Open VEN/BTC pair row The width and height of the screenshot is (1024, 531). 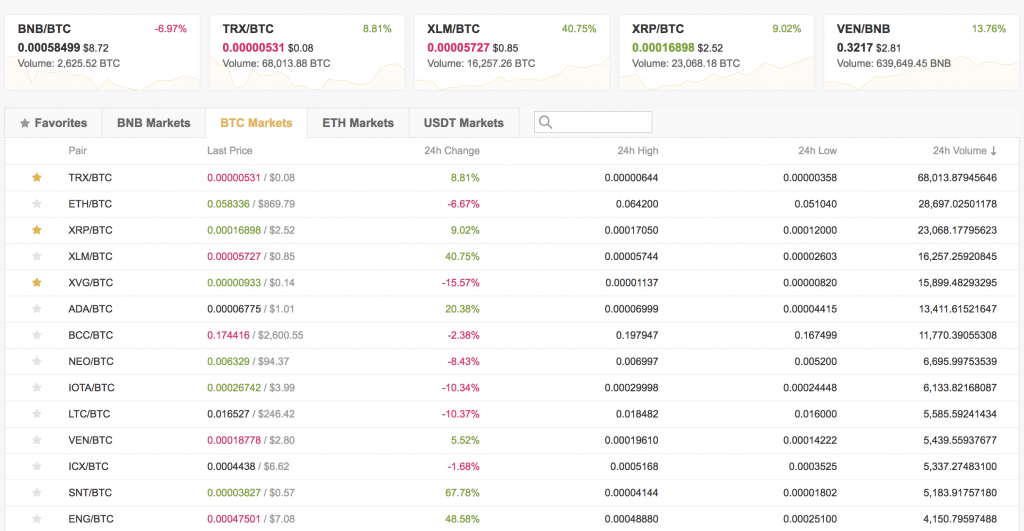(x=512, y=440)
